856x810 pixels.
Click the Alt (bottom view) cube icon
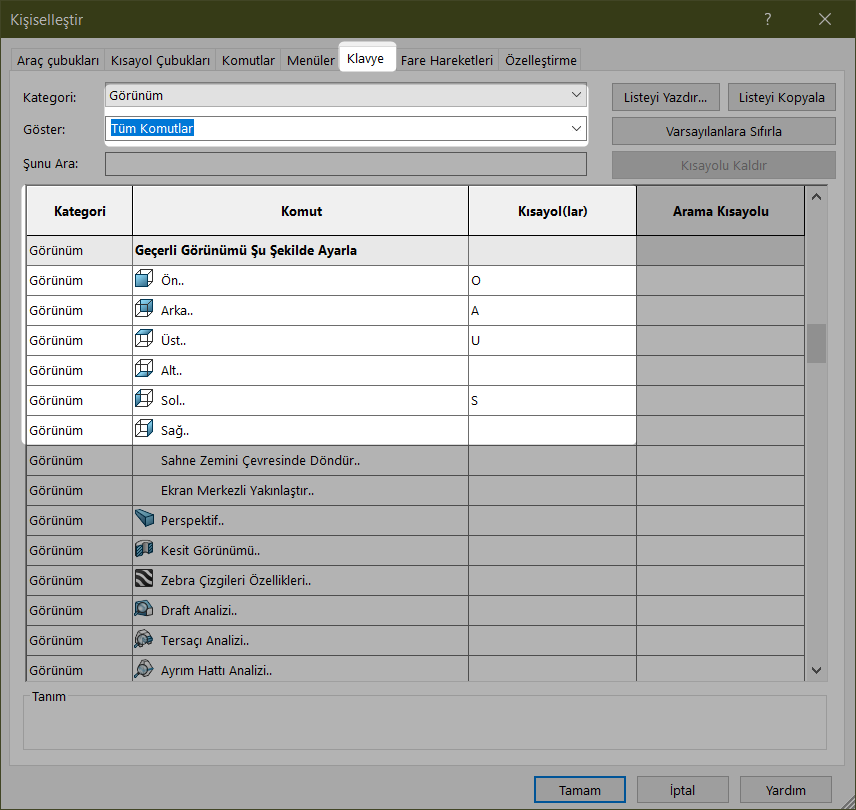pos(144,370)
